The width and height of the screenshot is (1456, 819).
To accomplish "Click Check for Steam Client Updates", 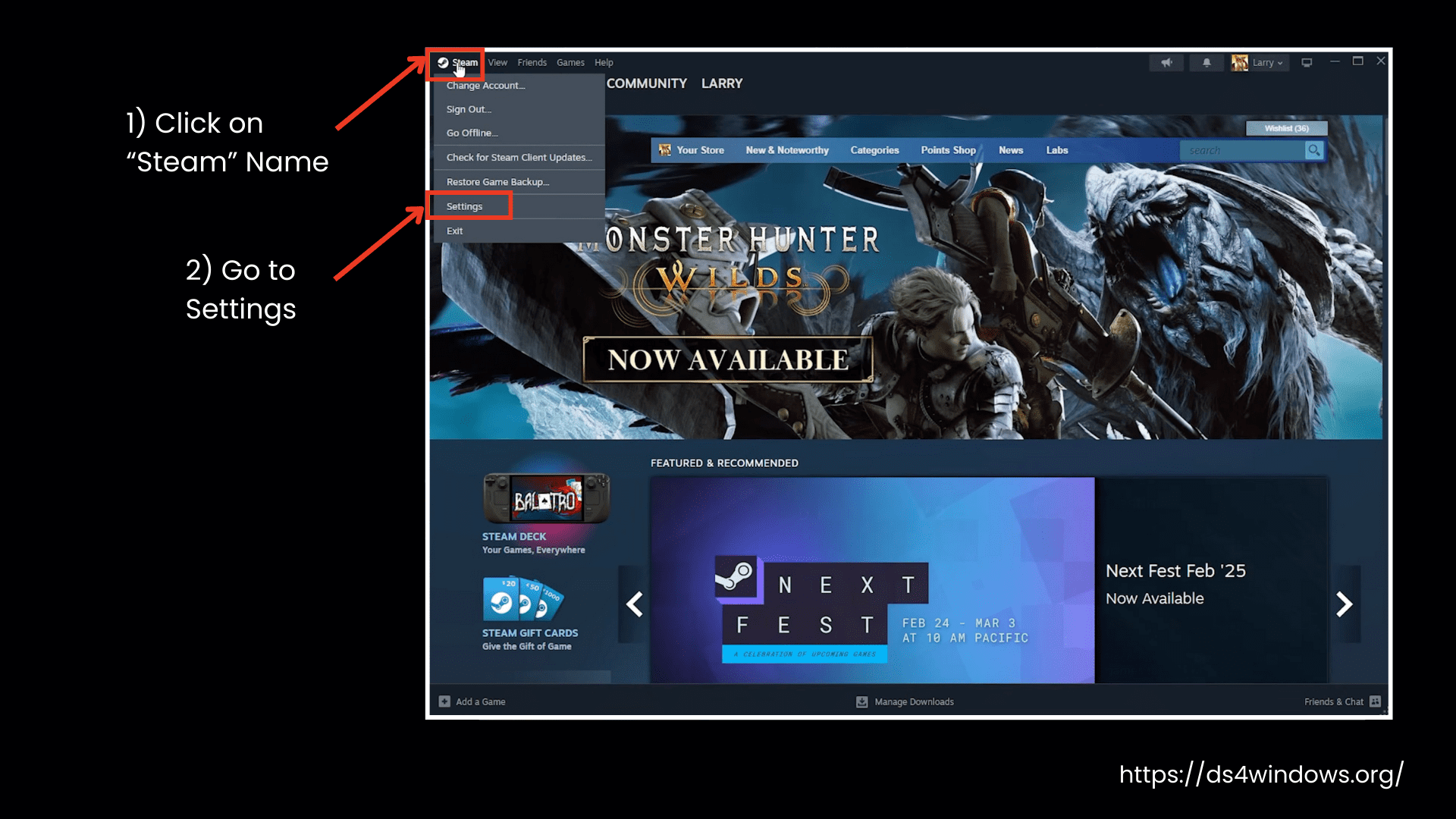I will tap(519, 158).
